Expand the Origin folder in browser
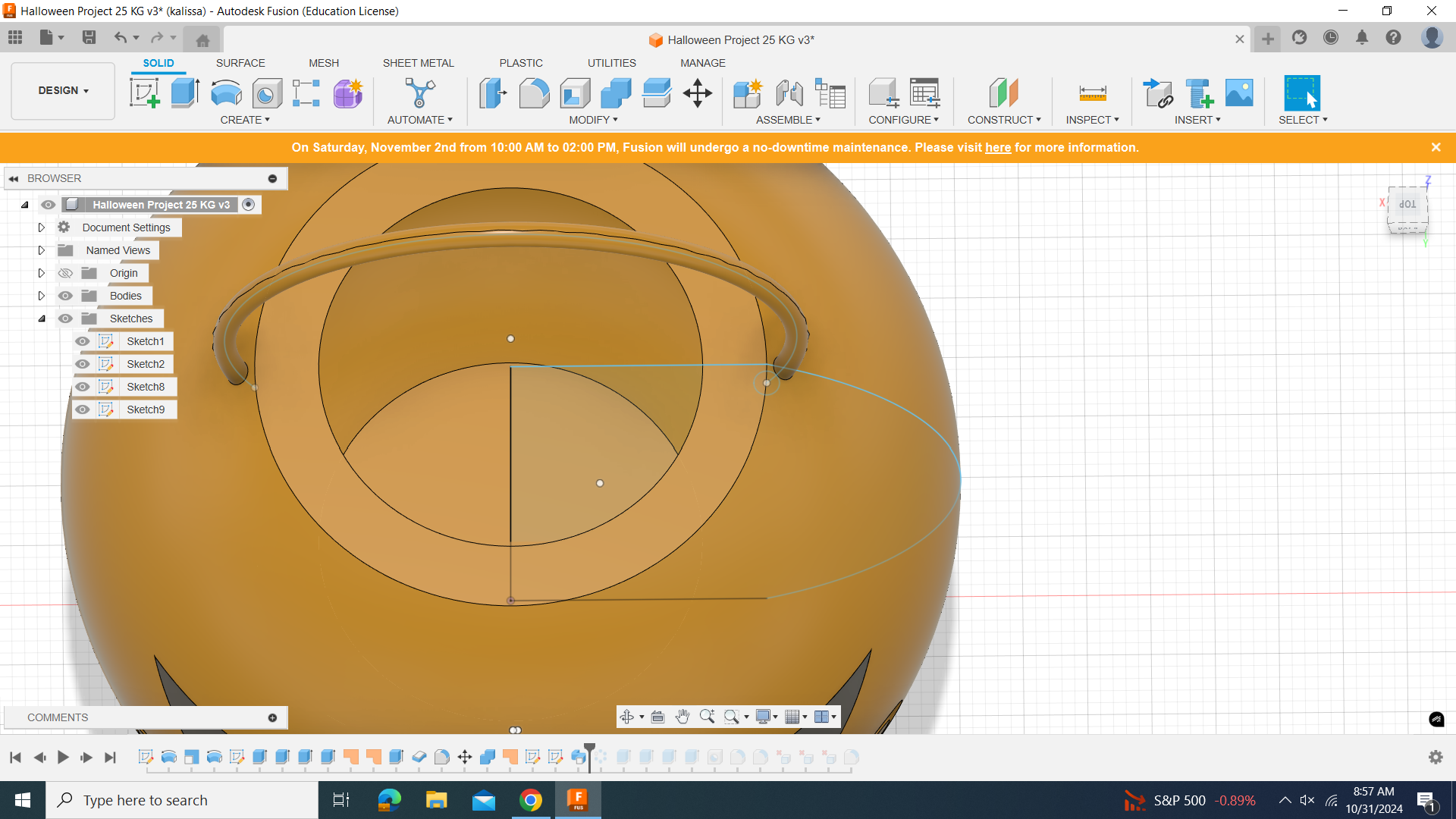 tap(41, 272)
